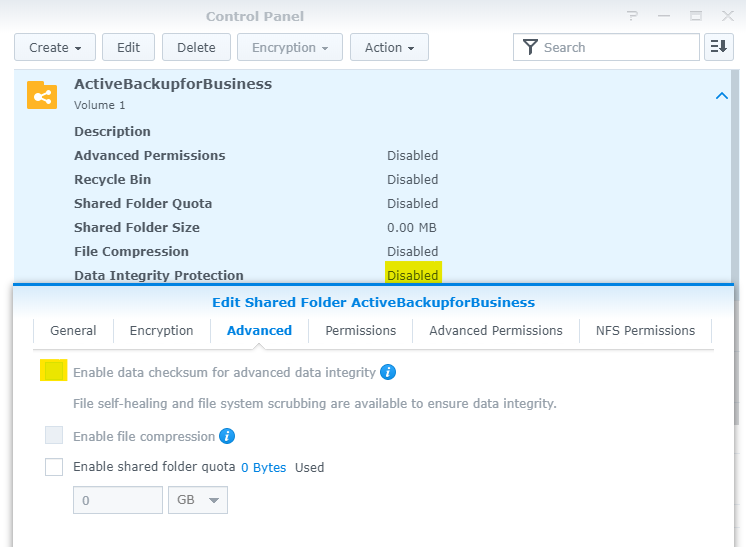This screenshot has height=547, width=746.
Task: Collapse ActiveBackupforBusiness details with the chevron
Action: tap(722, 96)
